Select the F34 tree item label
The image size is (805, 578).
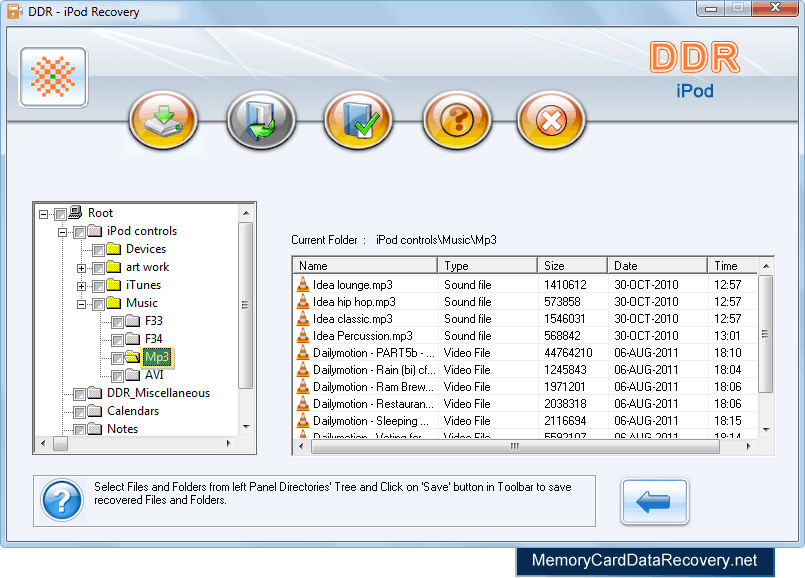(154, 339)
